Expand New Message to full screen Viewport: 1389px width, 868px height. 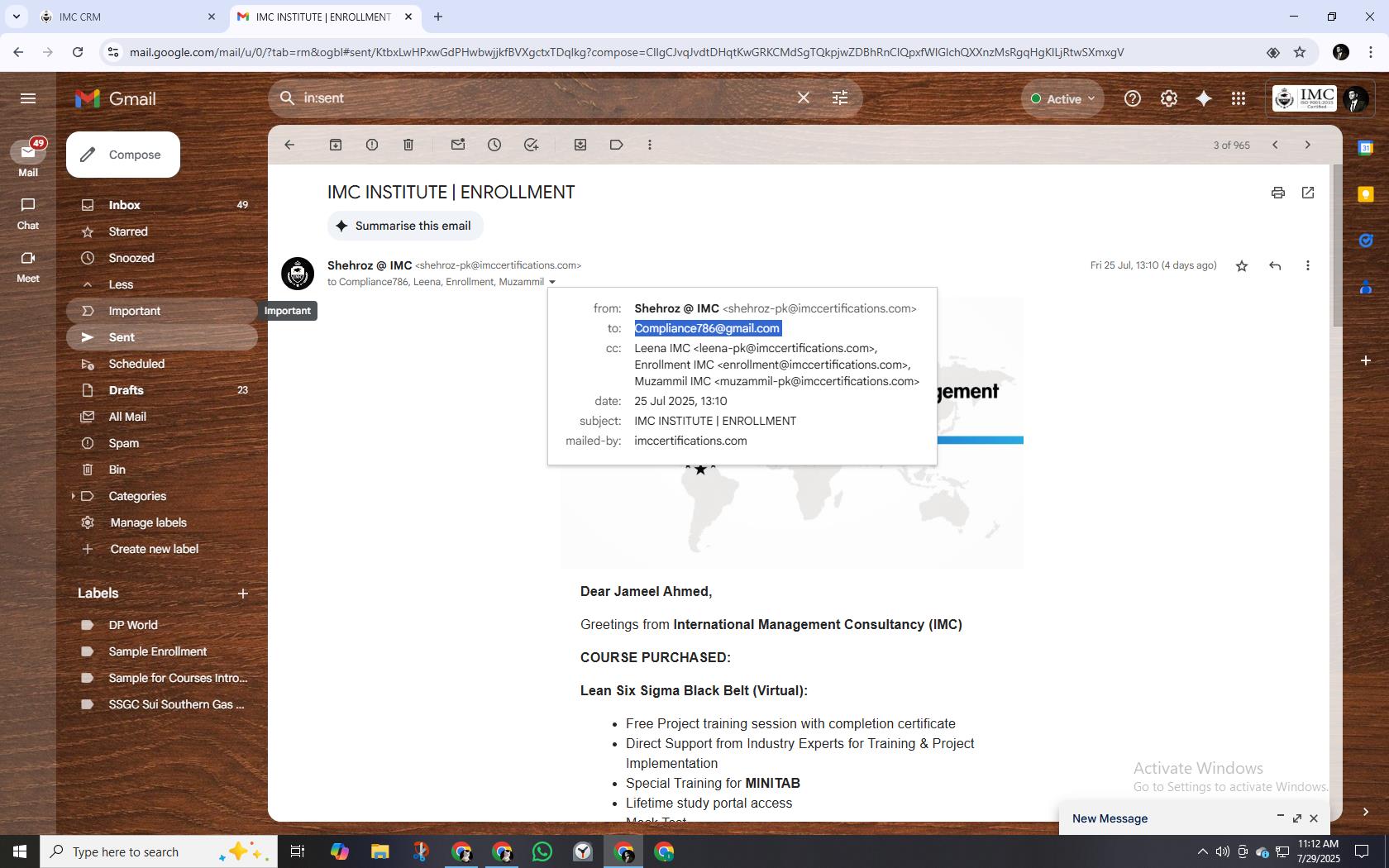[x=1297, y=818]
